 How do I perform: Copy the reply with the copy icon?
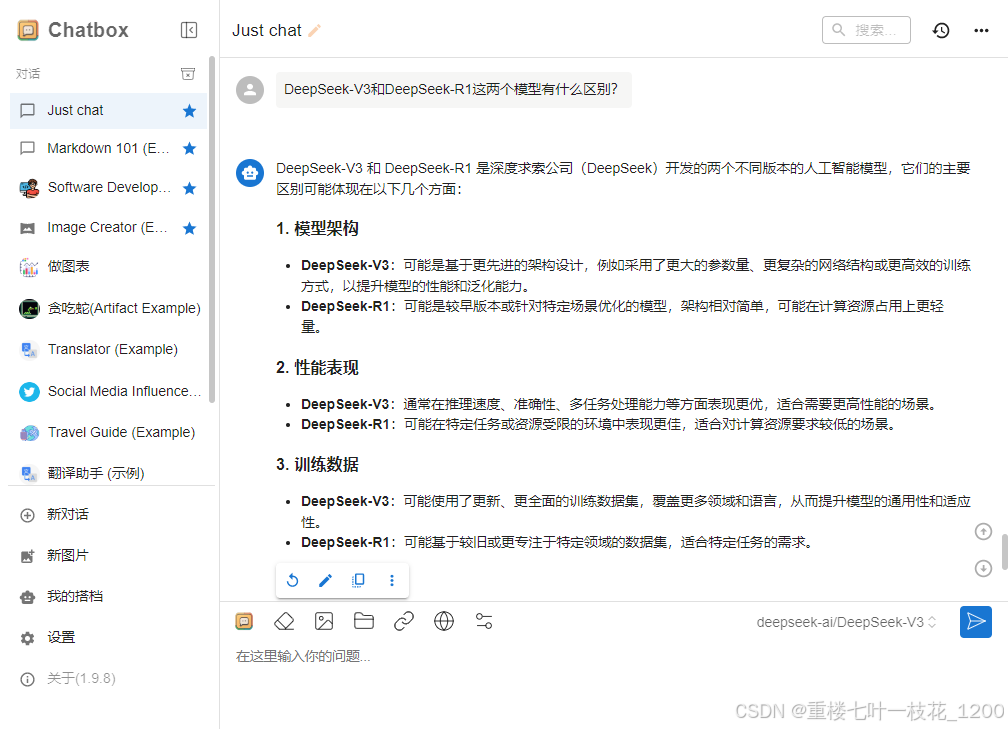pyautogui.click(x=359, y=580)
